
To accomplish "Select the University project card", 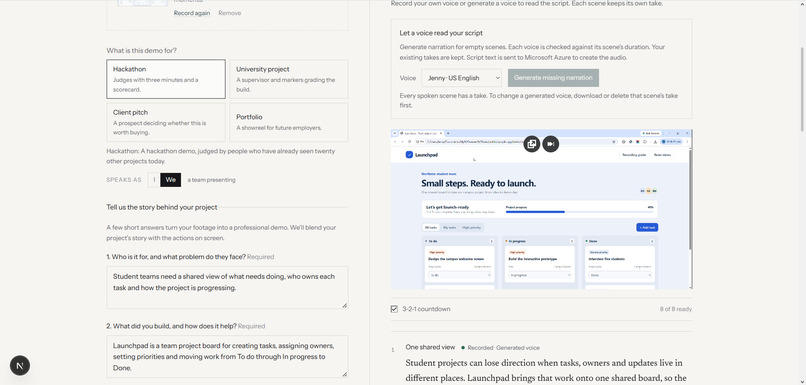I will pyautogui.click(x=289, y=79).
